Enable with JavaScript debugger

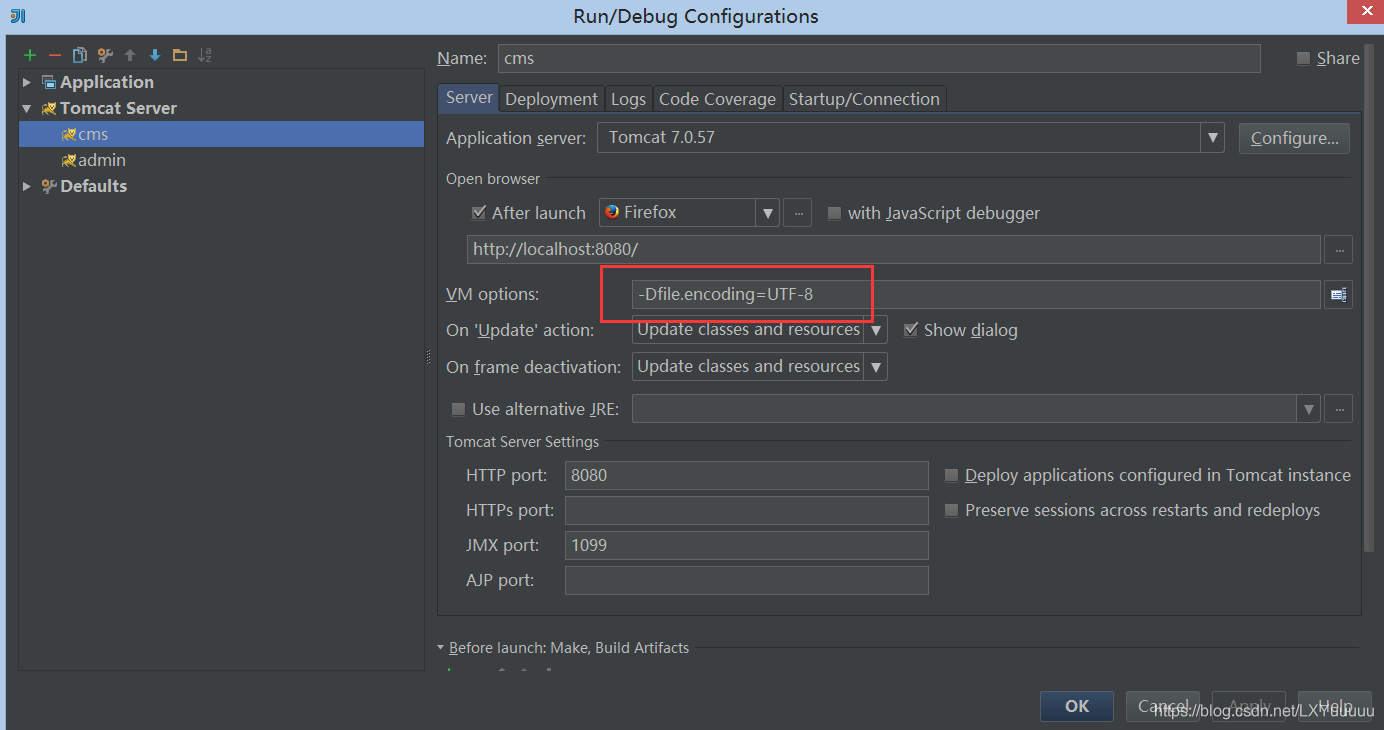point(834,213)
